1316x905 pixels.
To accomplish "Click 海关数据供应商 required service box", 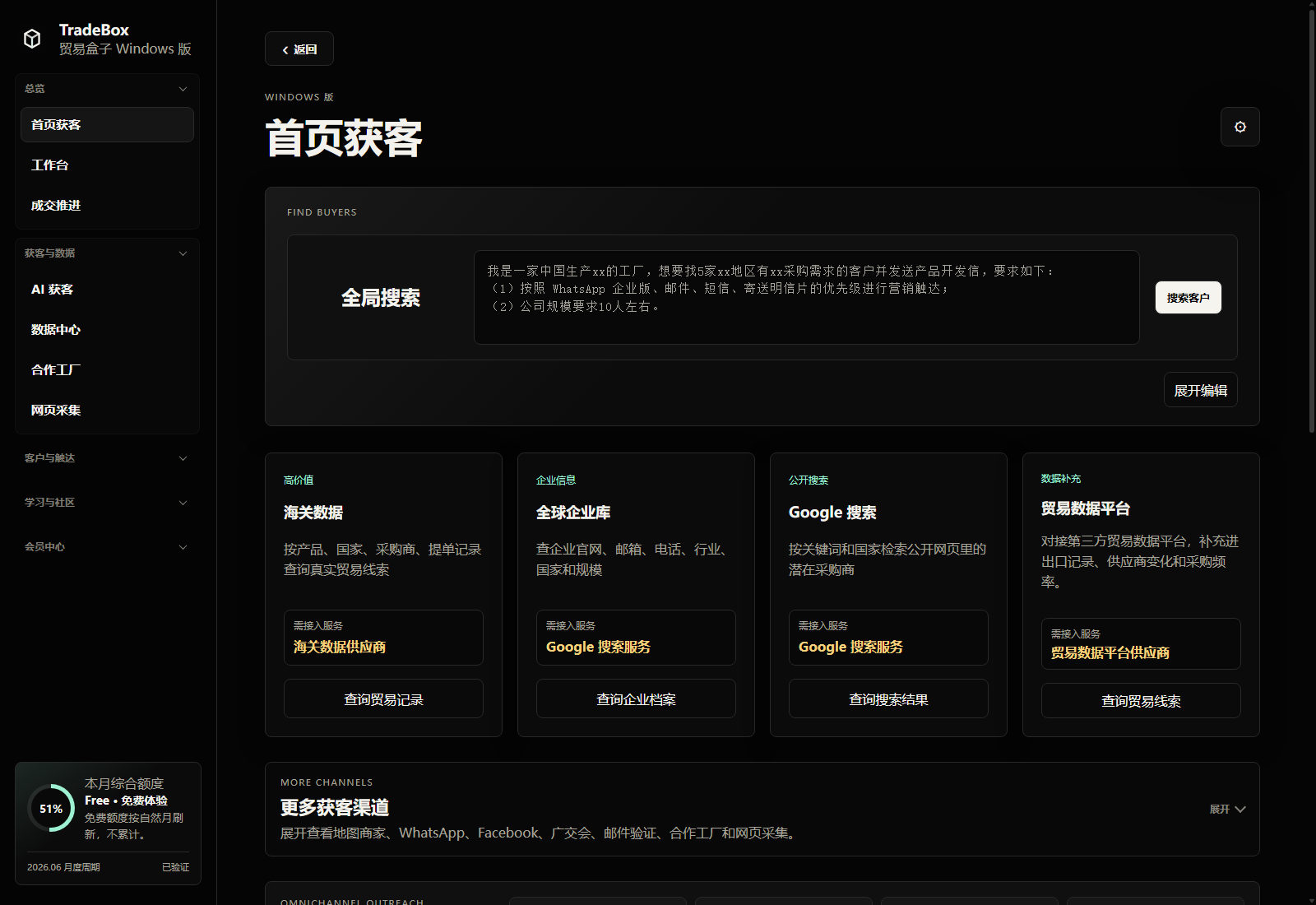I will tap(383, 638).
